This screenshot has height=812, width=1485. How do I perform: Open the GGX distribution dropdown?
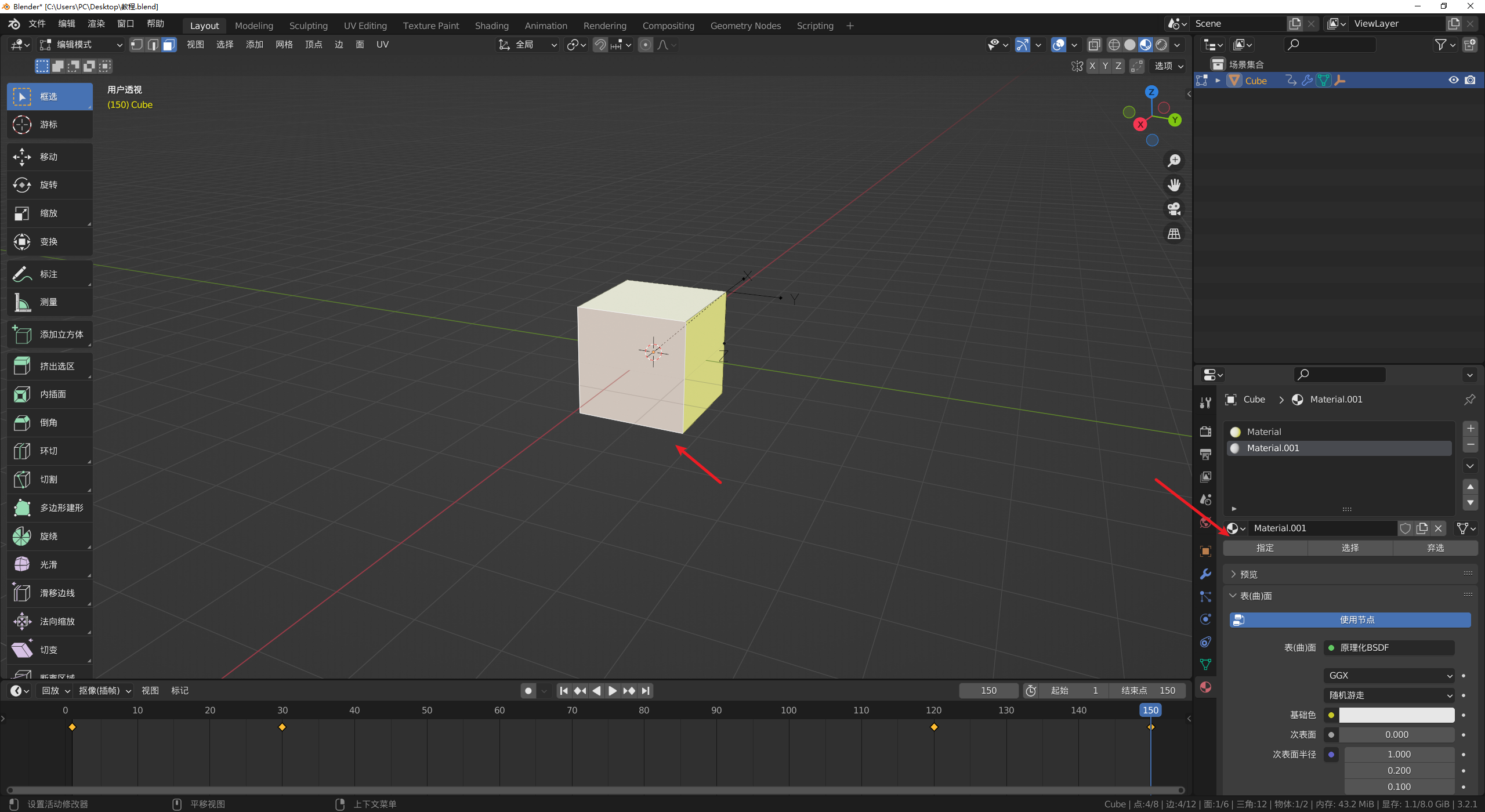[1389, 676]
